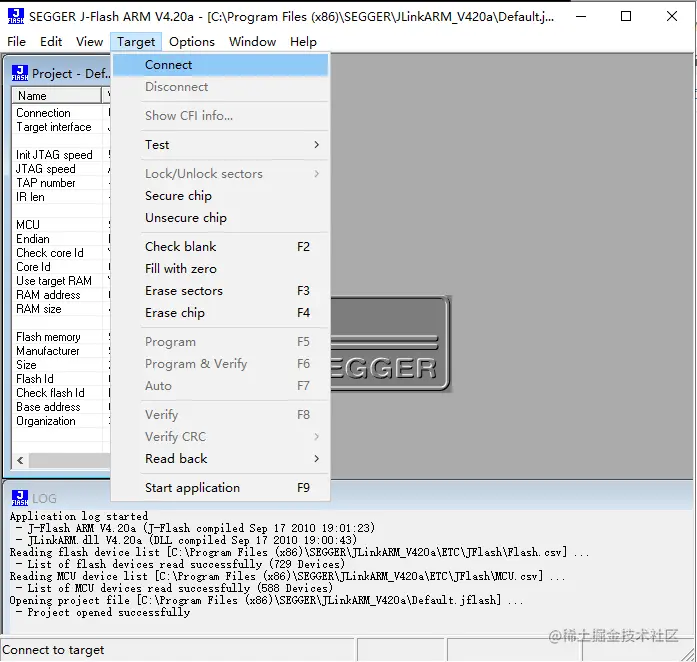Viewport: 697px width, 662px height.
Task: Select the Check flash Id row
Action: [x=61, y=393]
